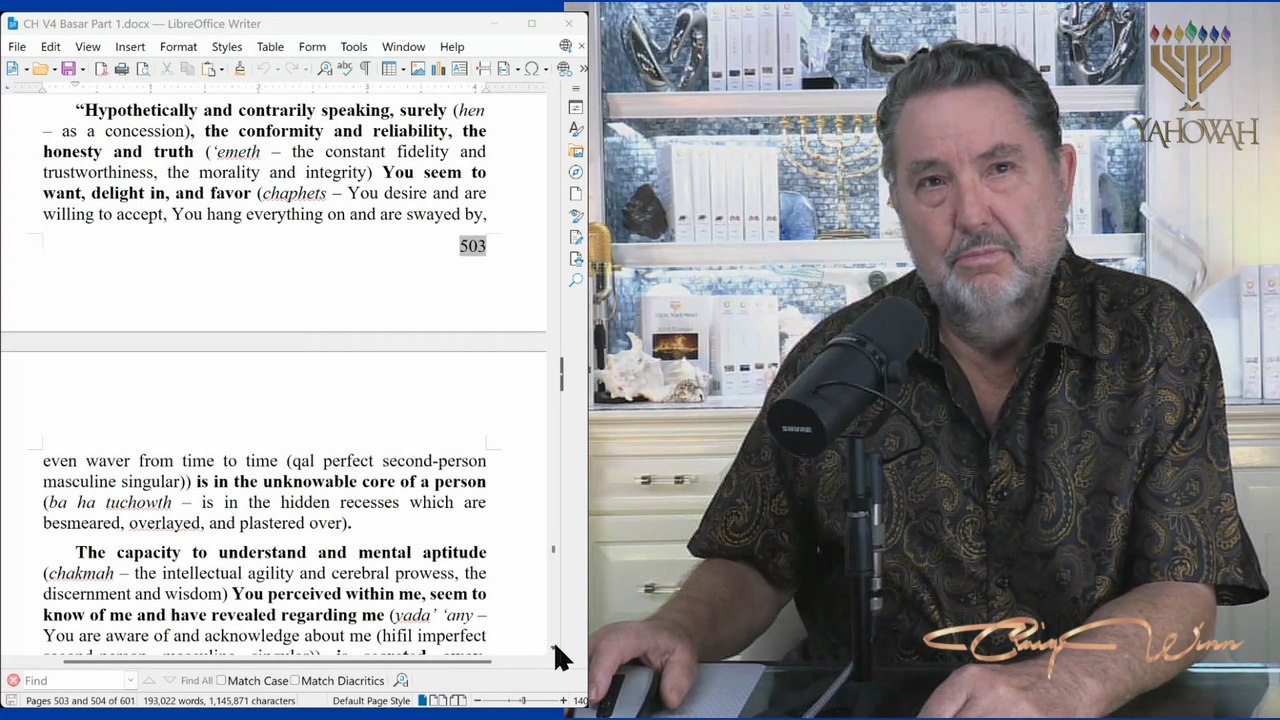Click the Insert Hyperlink globe icon
This screenshot has width=1280, height=720.
[564, 69]
